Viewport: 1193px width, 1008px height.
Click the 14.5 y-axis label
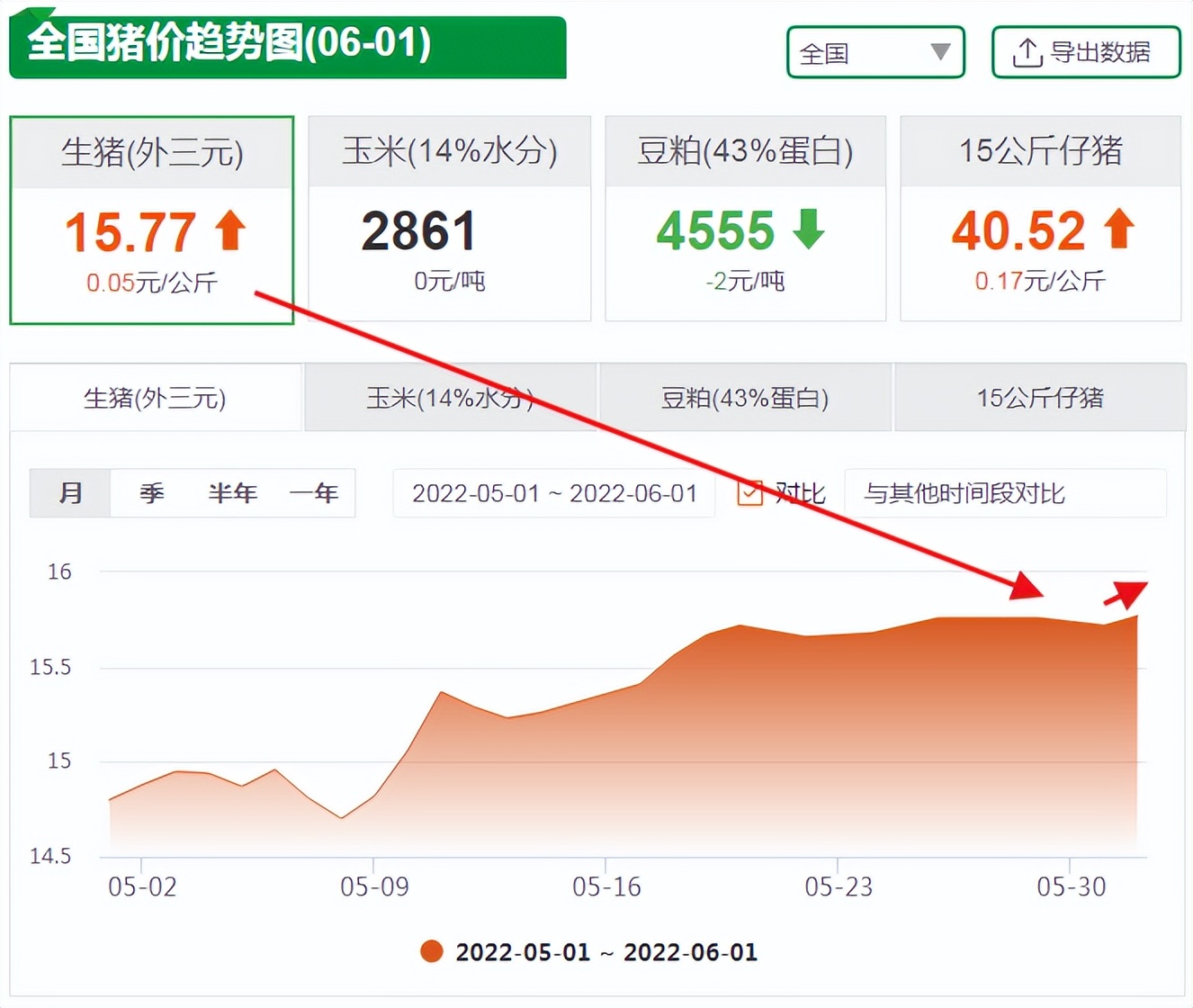(50, 856)
